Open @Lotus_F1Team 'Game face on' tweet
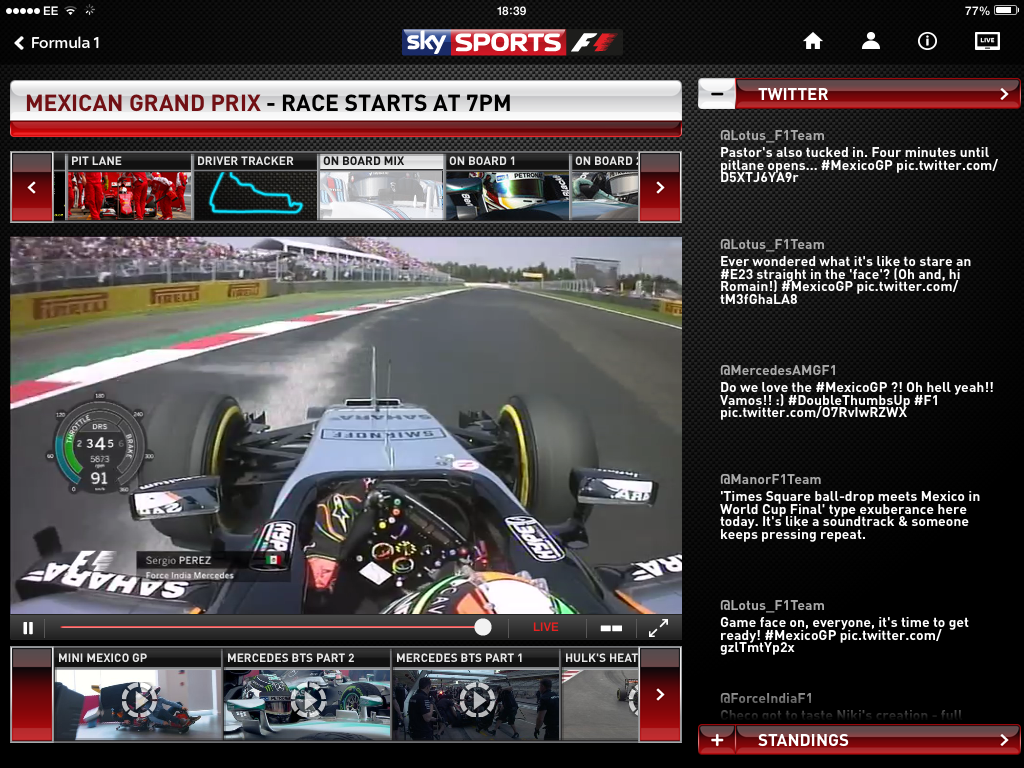This screenshot has width=1024, height=768. coord(844,626)
